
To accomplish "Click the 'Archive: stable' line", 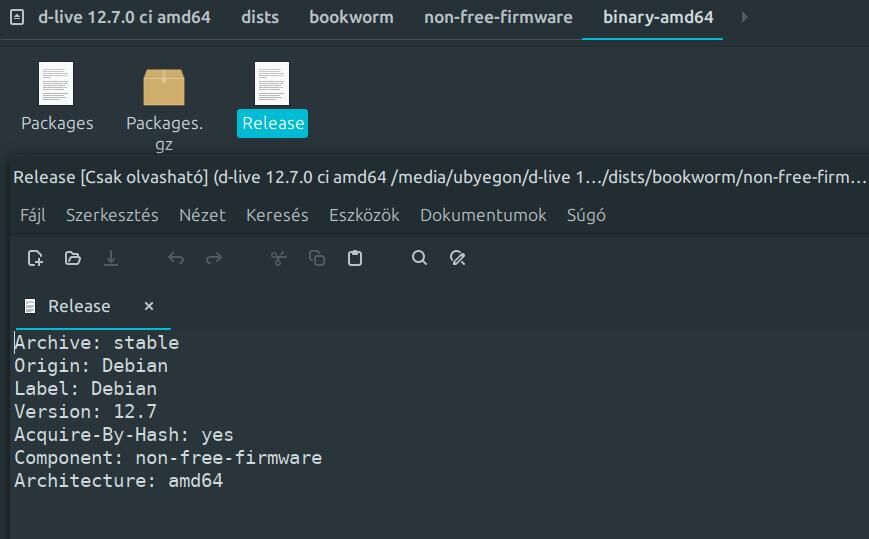I will click(96, 343).
